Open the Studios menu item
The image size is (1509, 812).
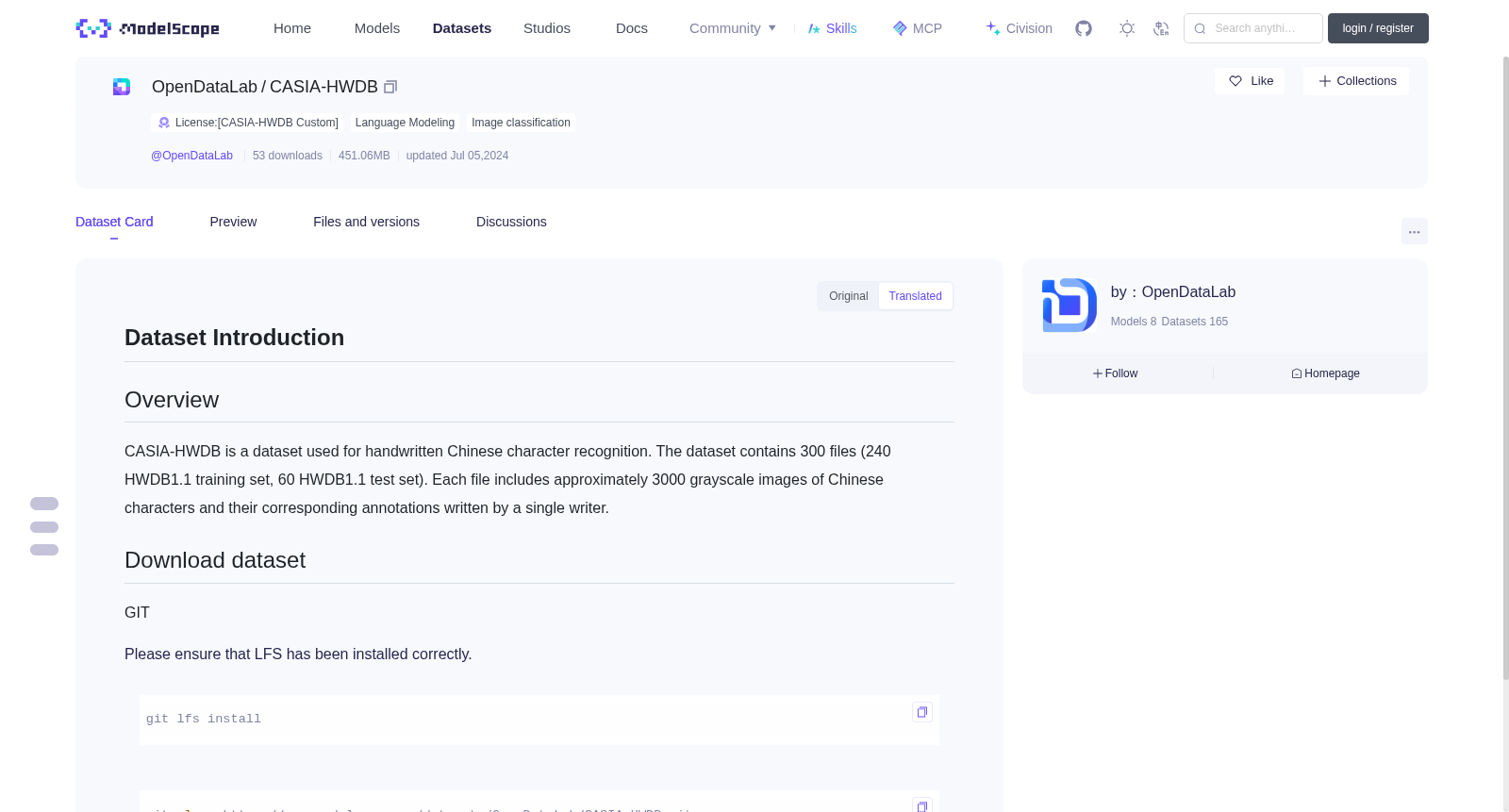click(x=547, y=28)
